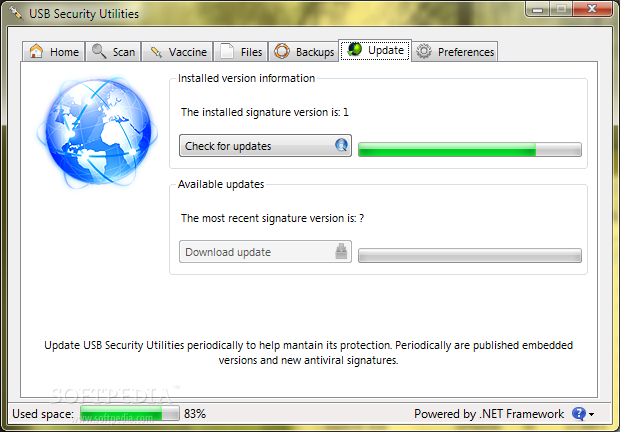Click the Powered by .NET Framework label
The image size is (620, 432).
click(489, 414)
